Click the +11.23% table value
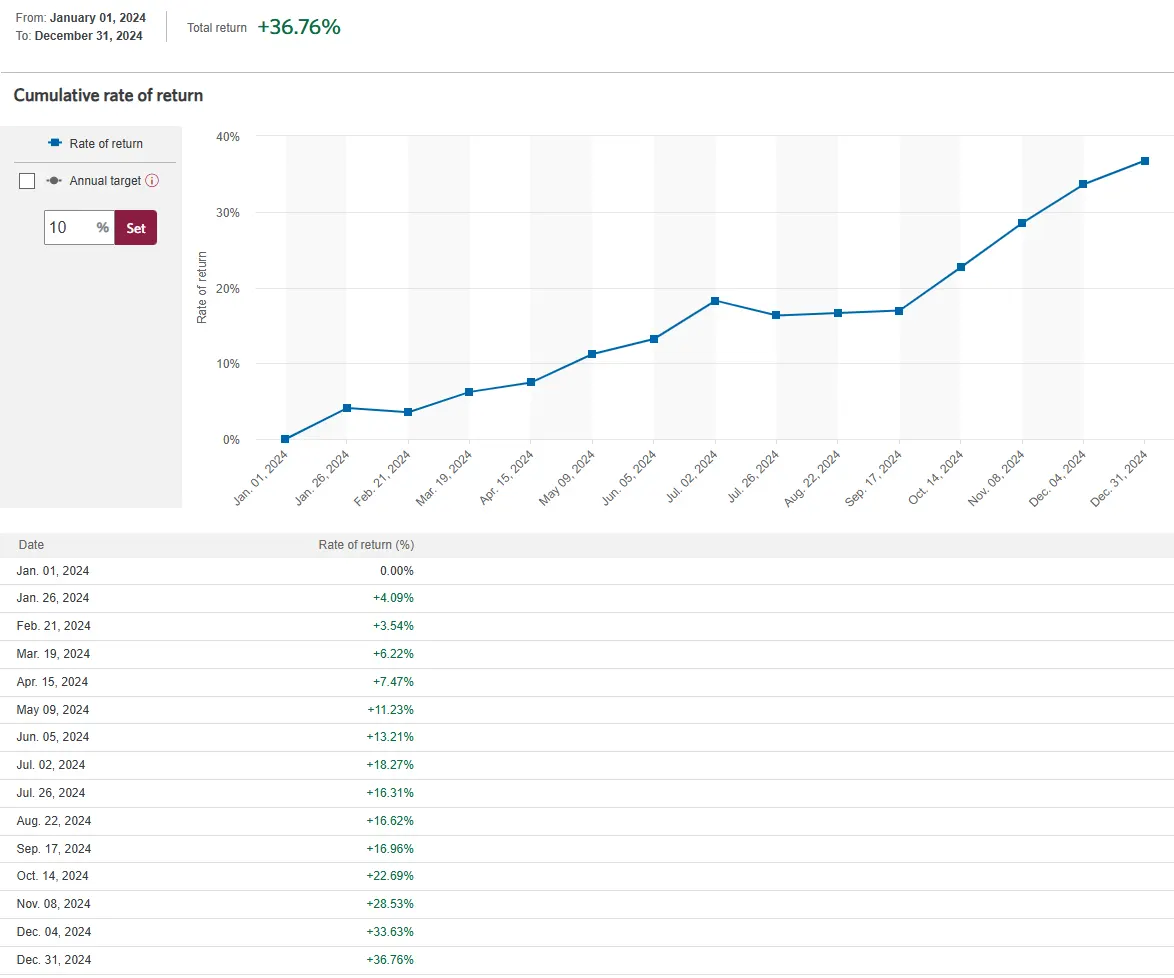This screenshot has height=978, width=1174. coord(390,709)
